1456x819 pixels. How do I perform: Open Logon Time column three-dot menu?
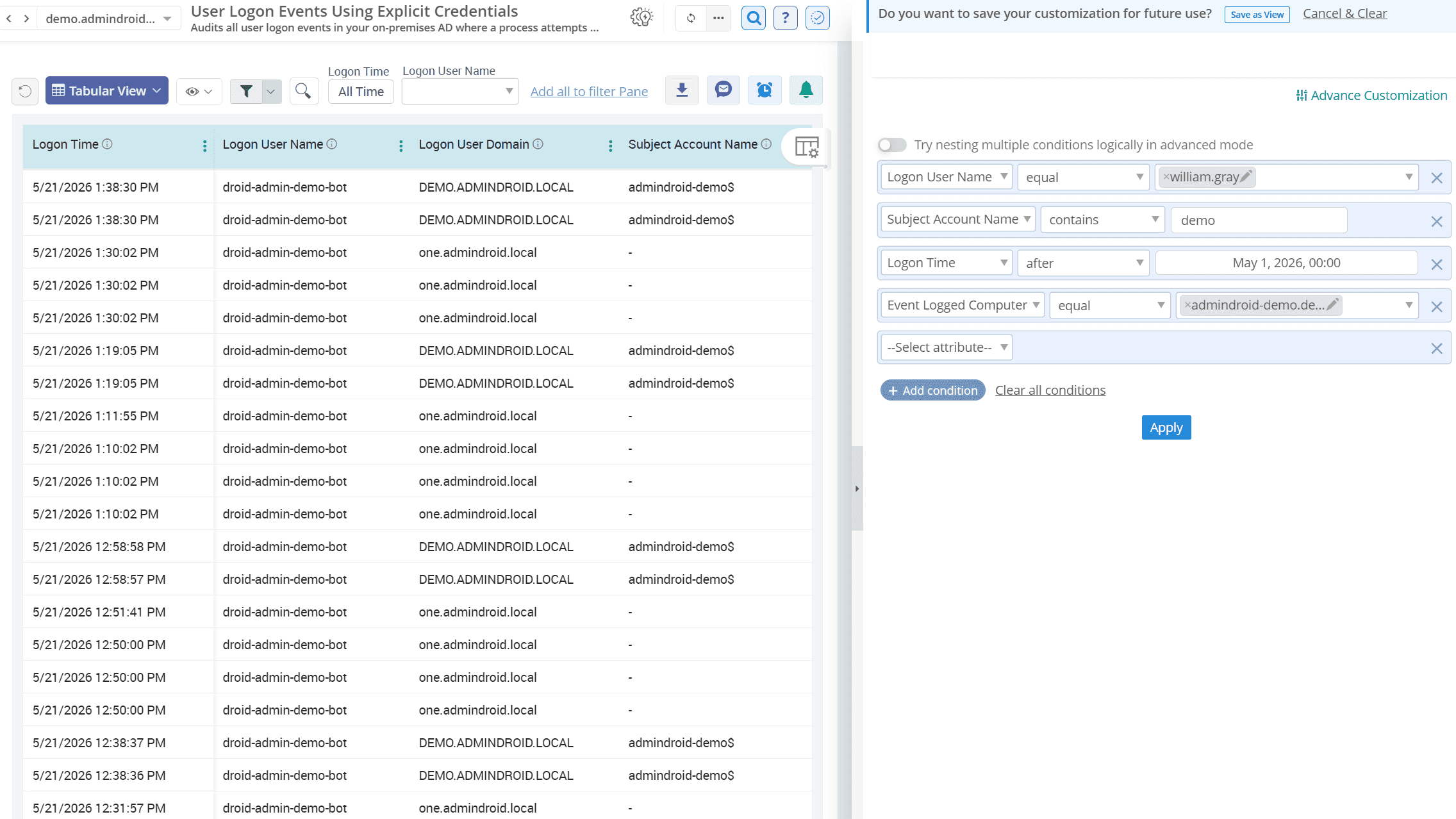click(204, 146)
